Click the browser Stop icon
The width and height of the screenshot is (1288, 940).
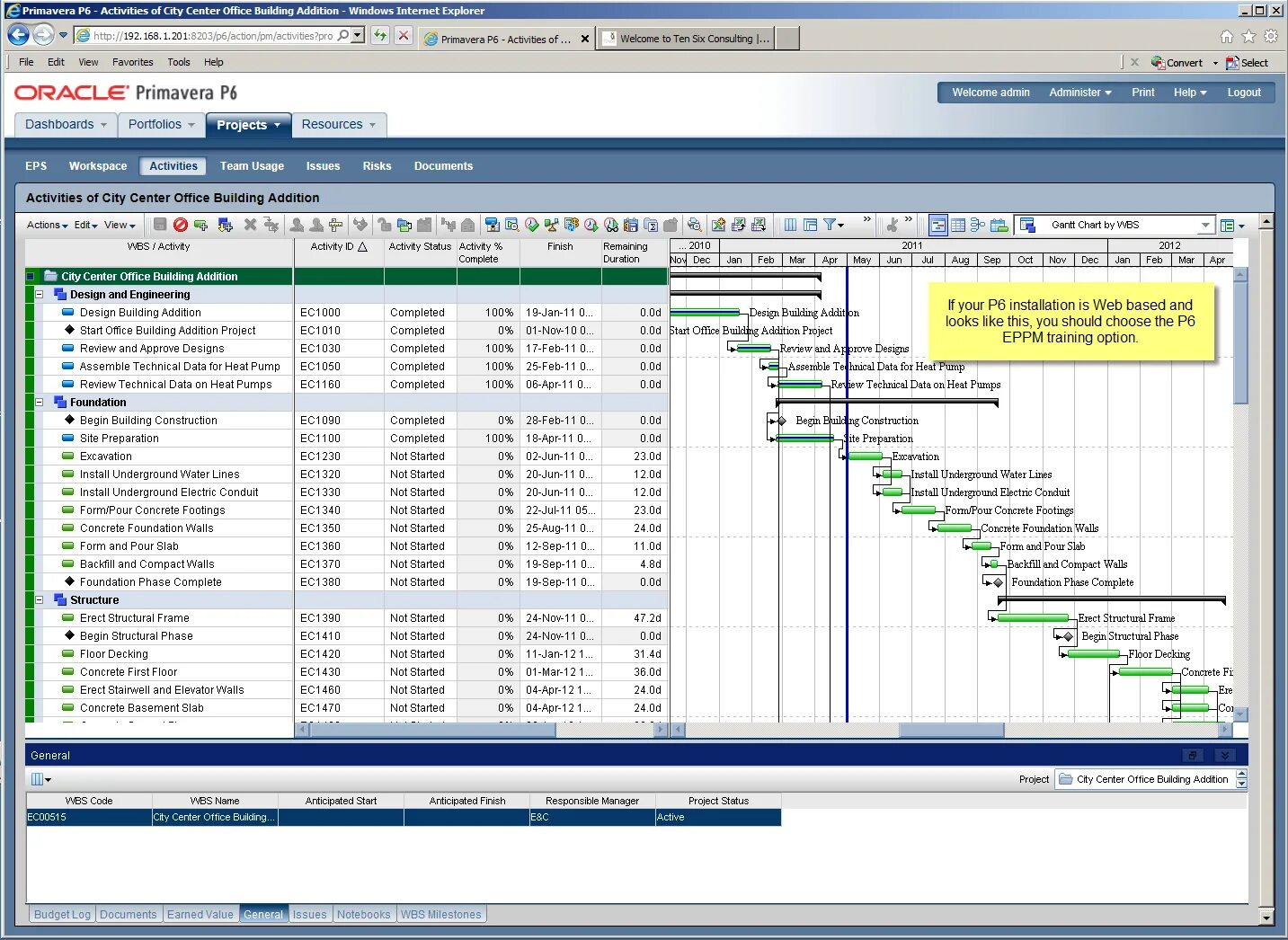pos(404,36)
